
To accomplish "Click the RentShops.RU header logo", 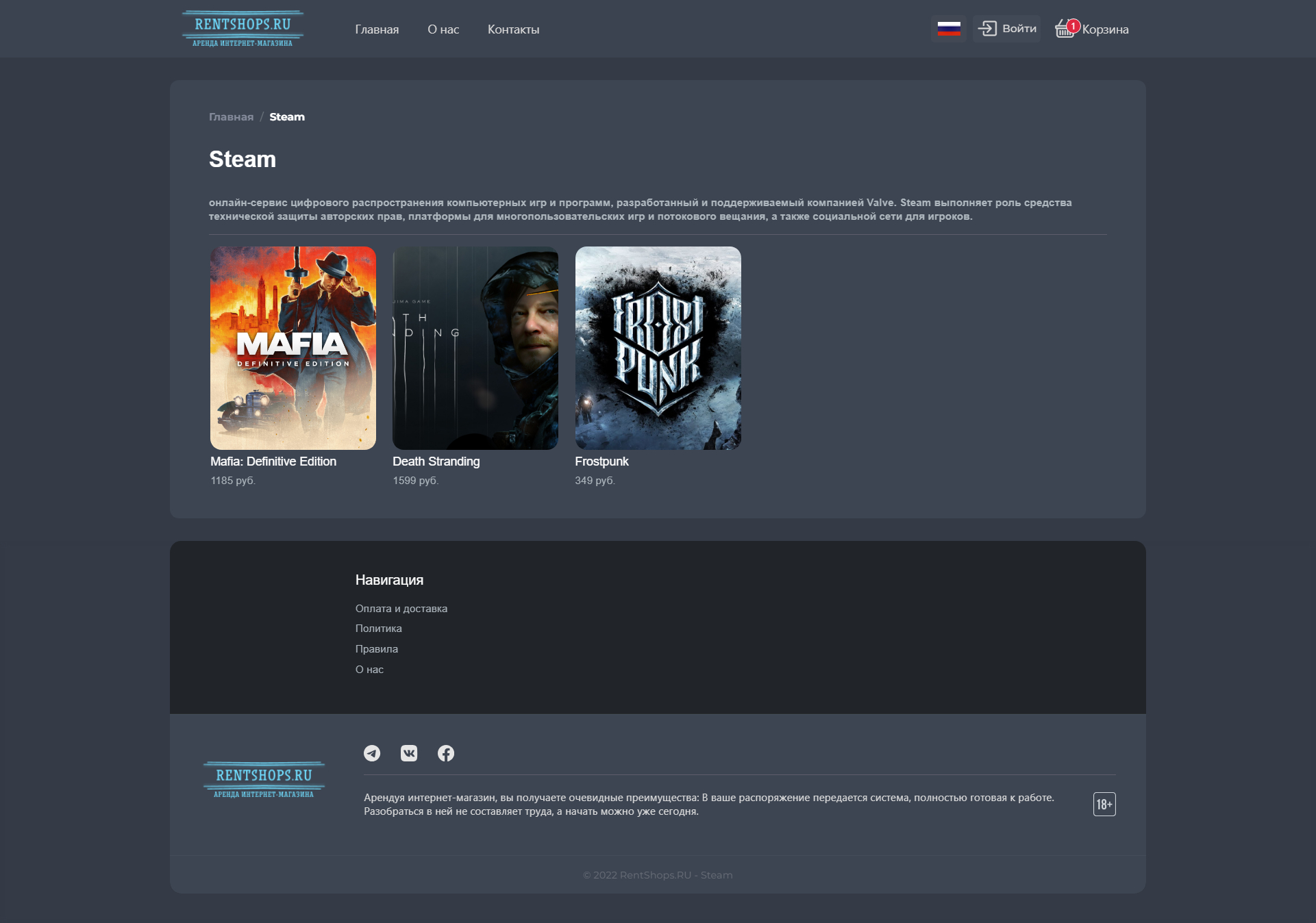I will click(x=243, y=29).
